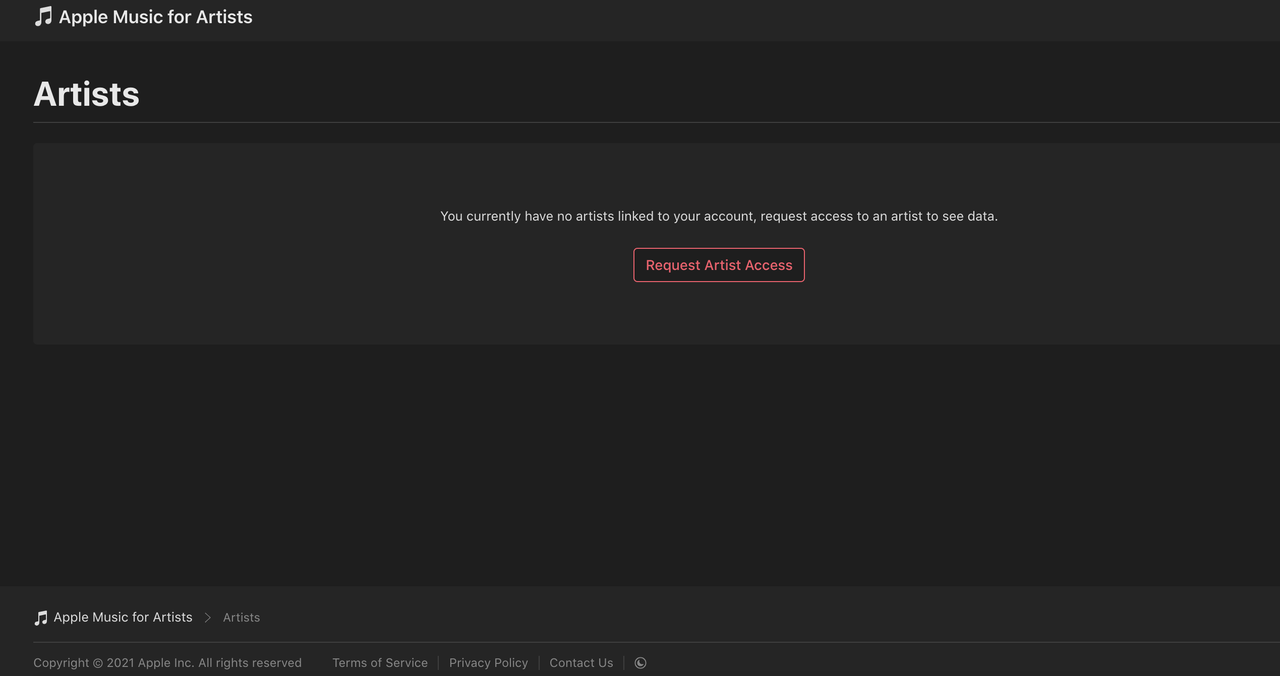Click the no artists linked message text
This screenshot has width=1280, height=676.
click(x=719, y=216)
